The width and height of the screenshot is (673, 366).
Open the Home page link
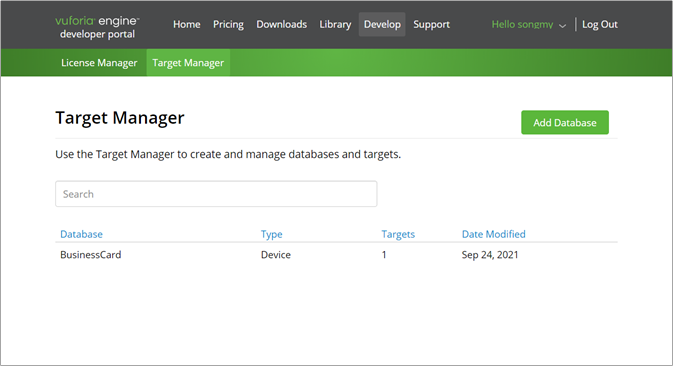pyautogui.click(x=187, y=24)
